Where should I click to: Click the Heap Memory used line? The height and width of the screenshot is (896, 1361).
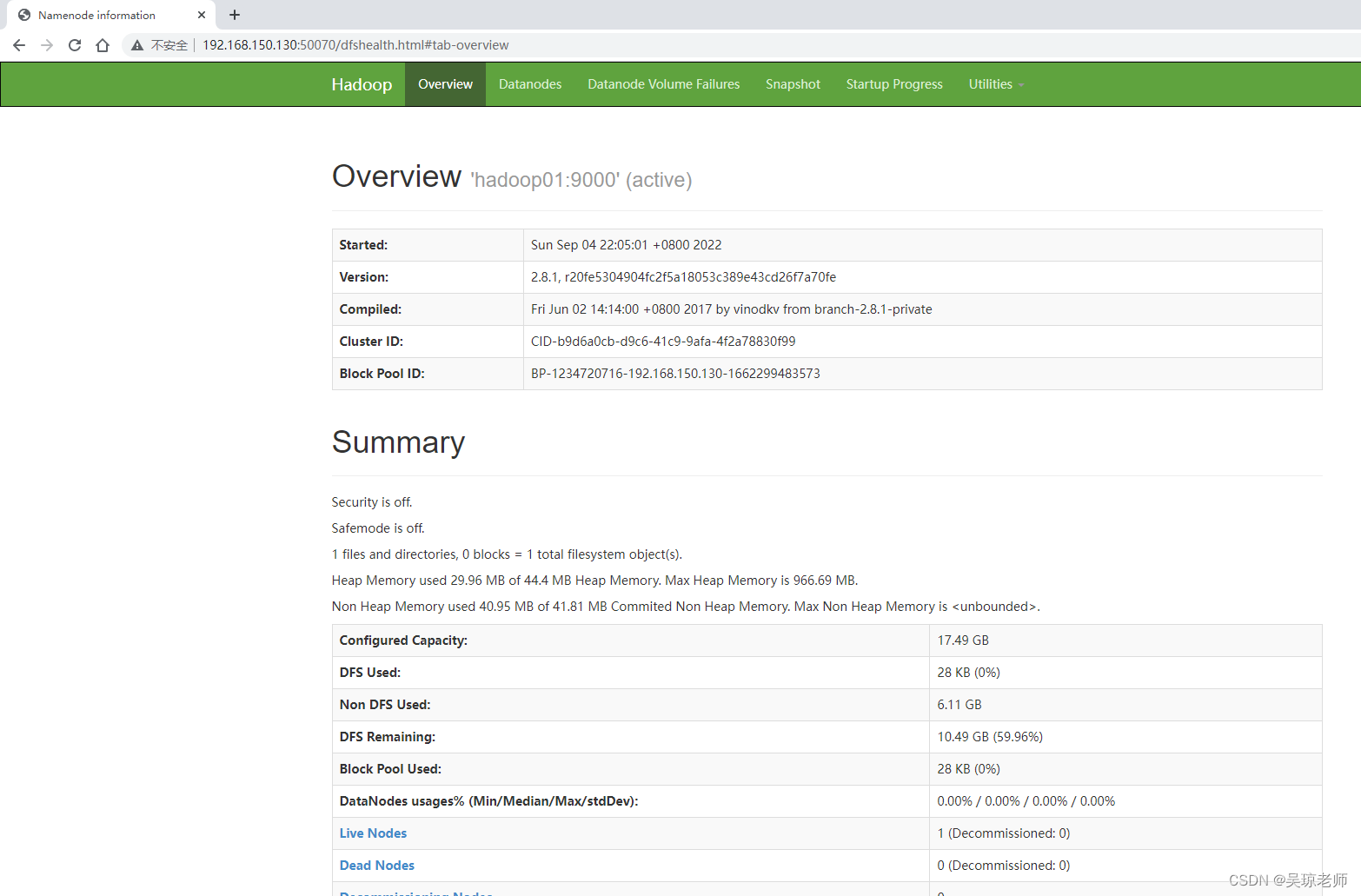click(x=594, y=581)
